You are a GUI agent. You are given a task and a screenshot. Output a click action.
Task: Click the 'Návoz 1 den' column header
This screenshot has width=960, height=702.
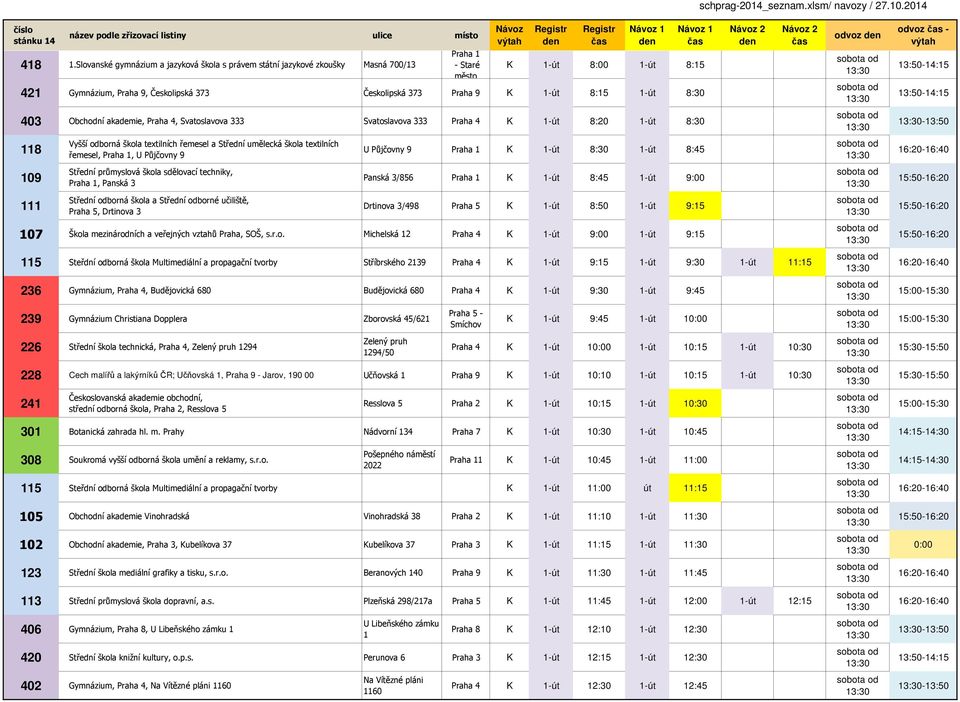(647, 35)
